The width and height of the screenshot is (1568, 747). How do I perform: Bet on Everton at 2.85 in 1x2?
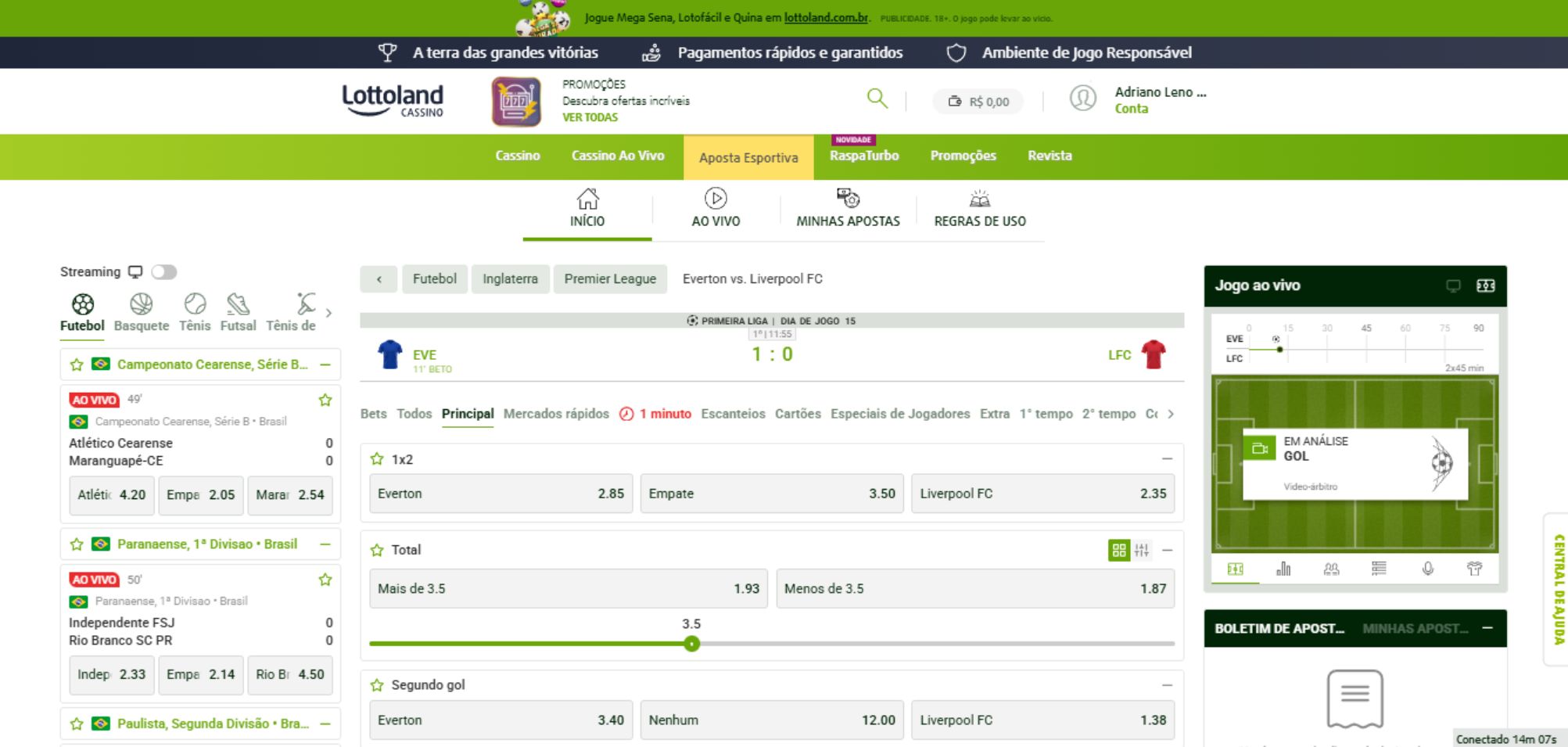[501, 494]
